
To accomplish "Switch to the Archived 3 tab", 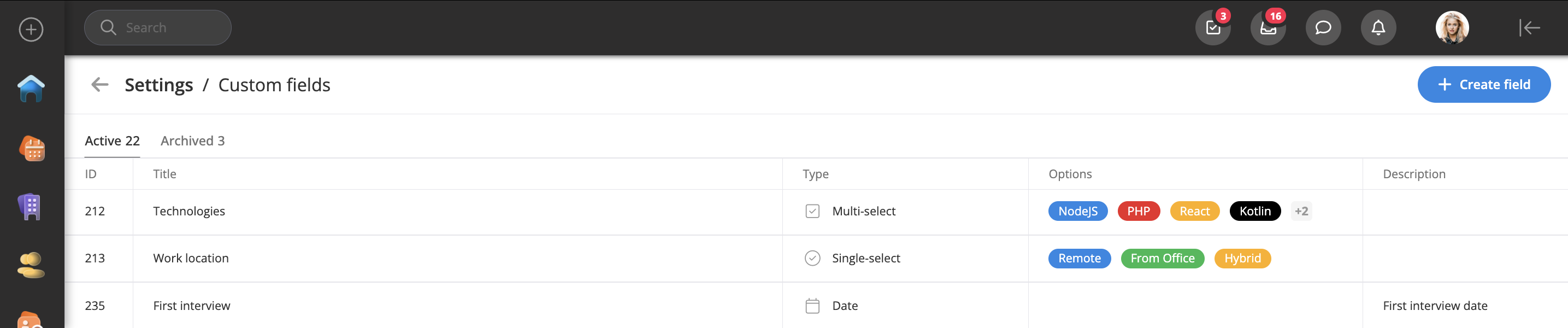I will click(x=192, y=141).
